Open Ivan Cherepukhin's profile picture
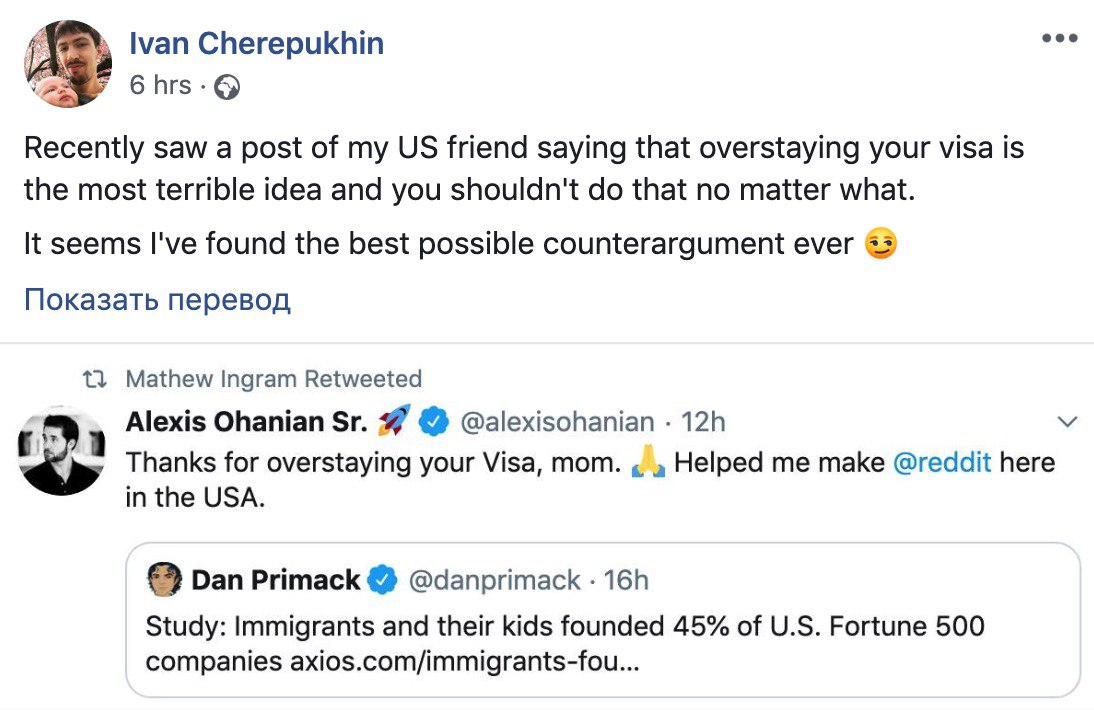1094x710 pixels. point(68,63)
